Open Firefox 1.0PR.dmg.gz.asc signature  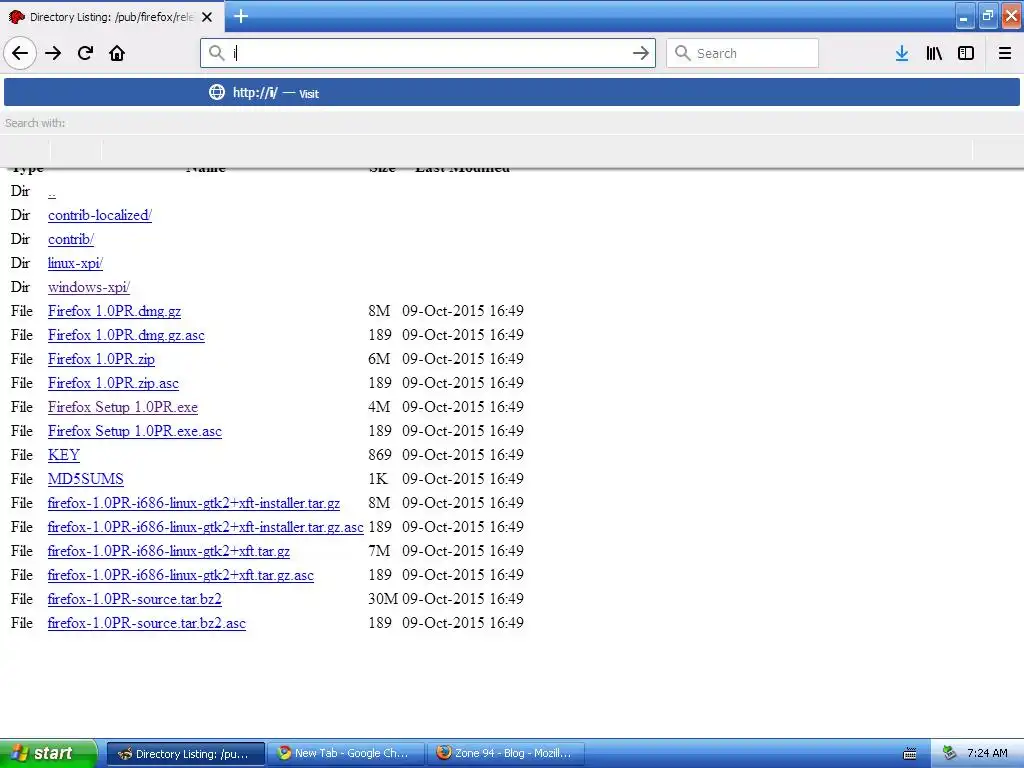126,335
